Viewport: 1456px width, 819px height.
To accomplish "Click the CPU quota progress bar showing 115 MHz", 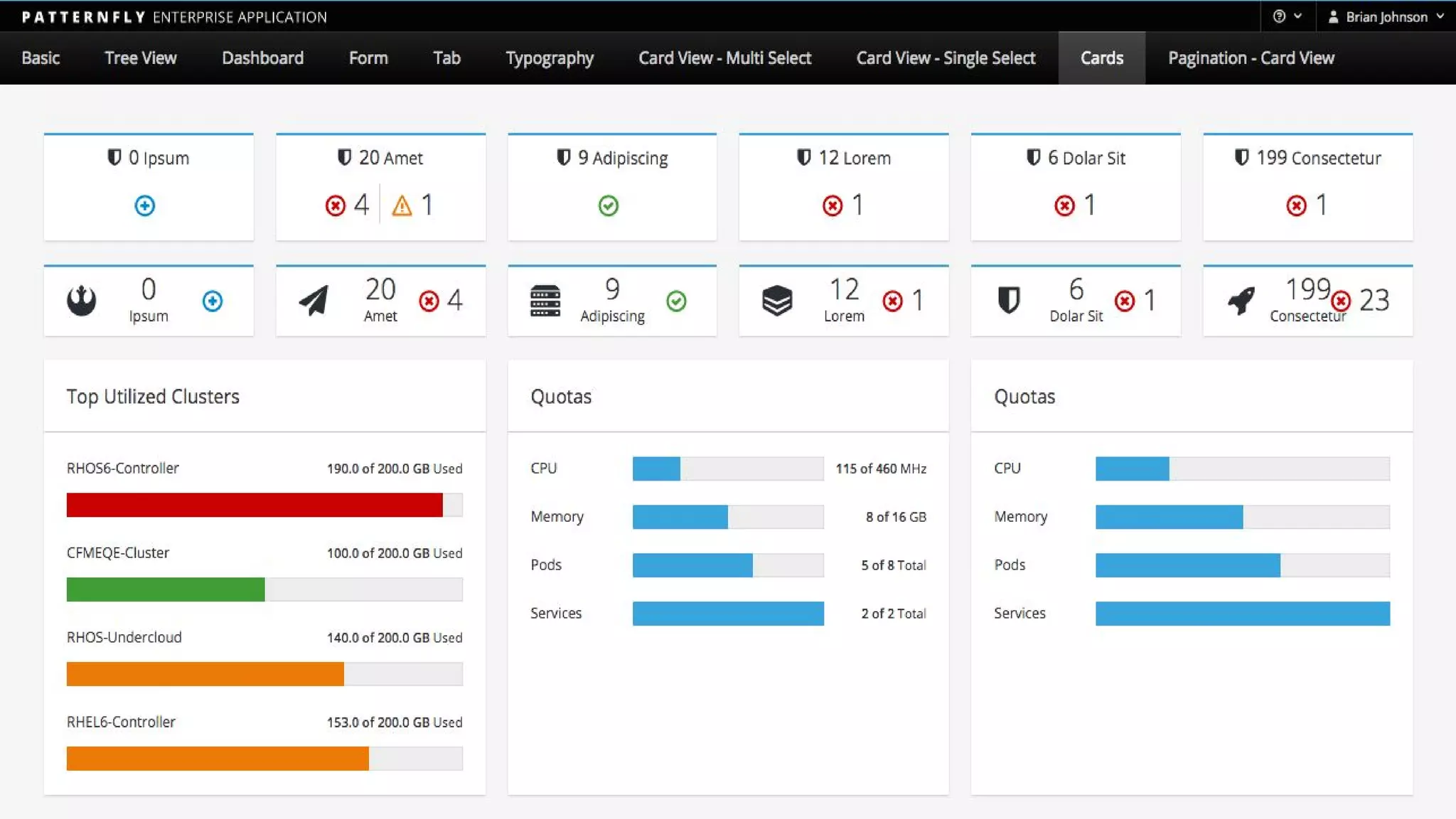I will tap(727, 469).
